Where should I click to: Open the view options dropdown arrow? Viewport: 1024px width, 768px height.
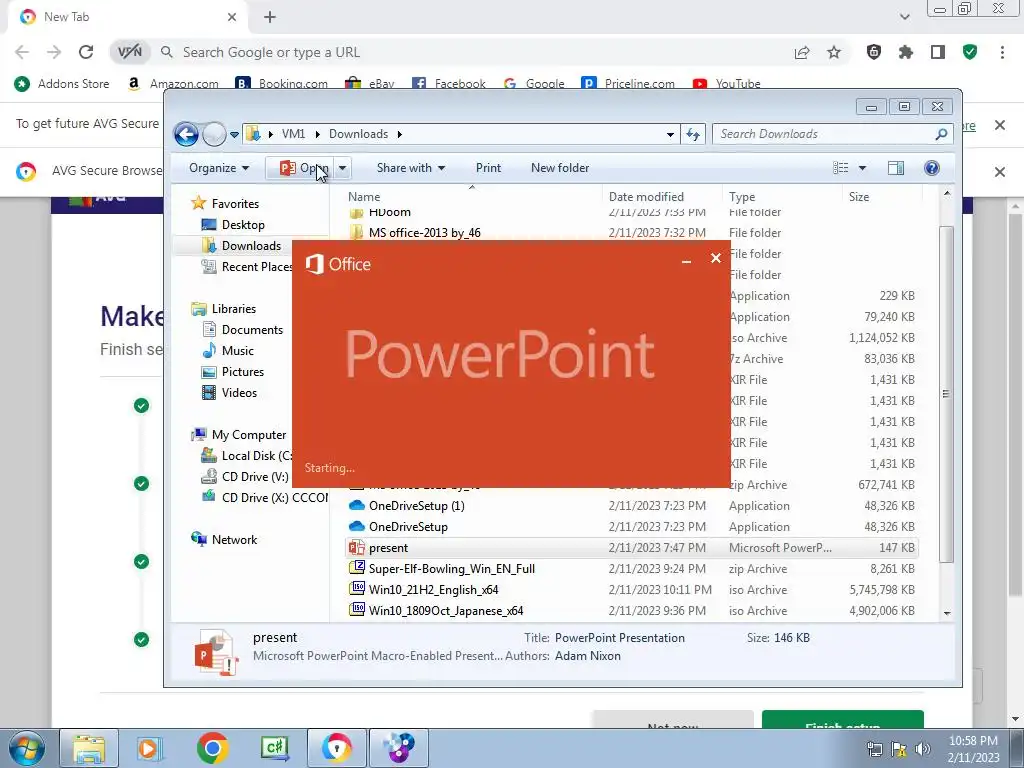pos(862,168)
